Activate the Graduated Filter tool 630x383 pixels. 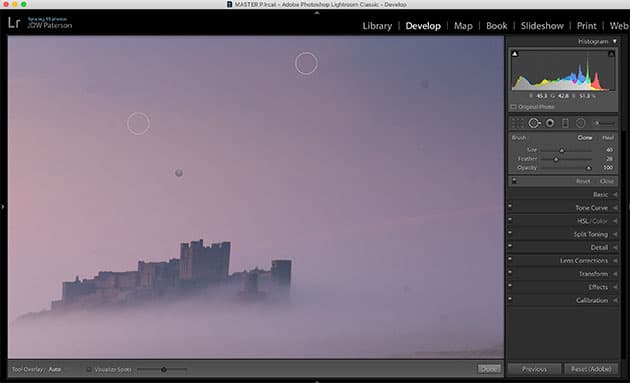pos(565,123)
